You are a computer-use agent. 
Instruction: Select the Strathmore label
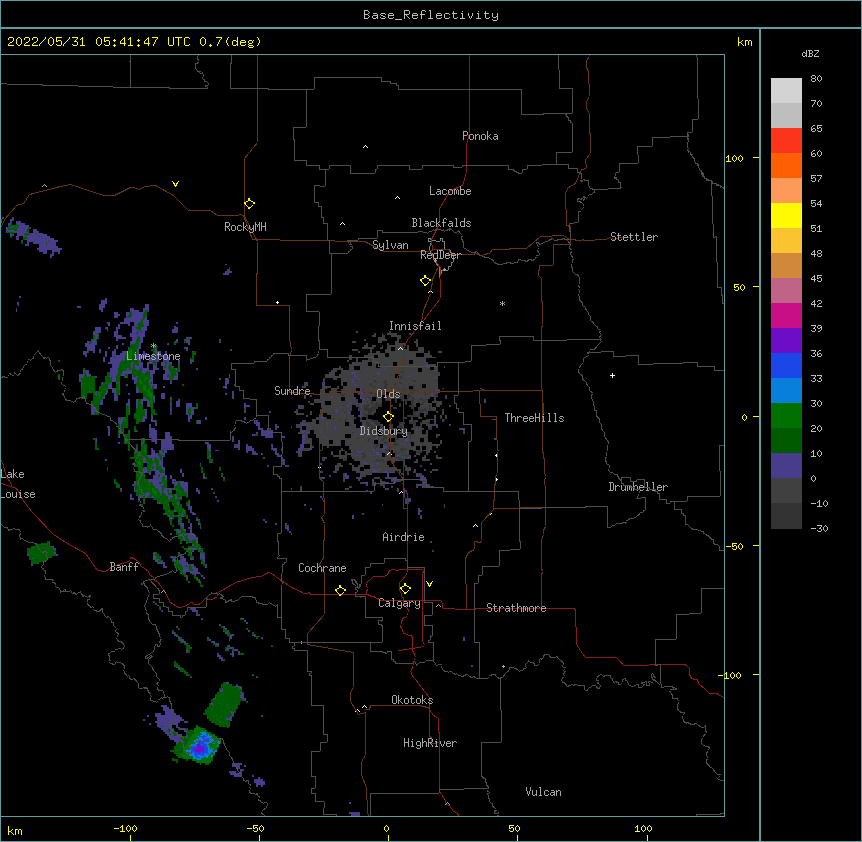[x=516, y=608]
